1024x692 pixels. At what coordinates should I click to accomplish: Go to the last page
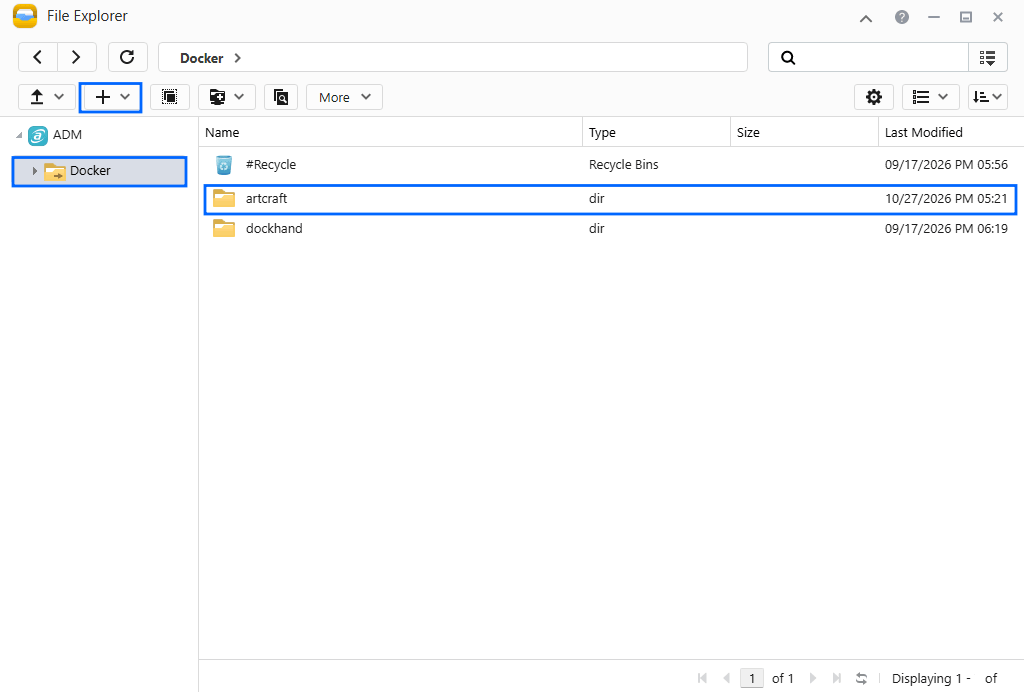837,678
